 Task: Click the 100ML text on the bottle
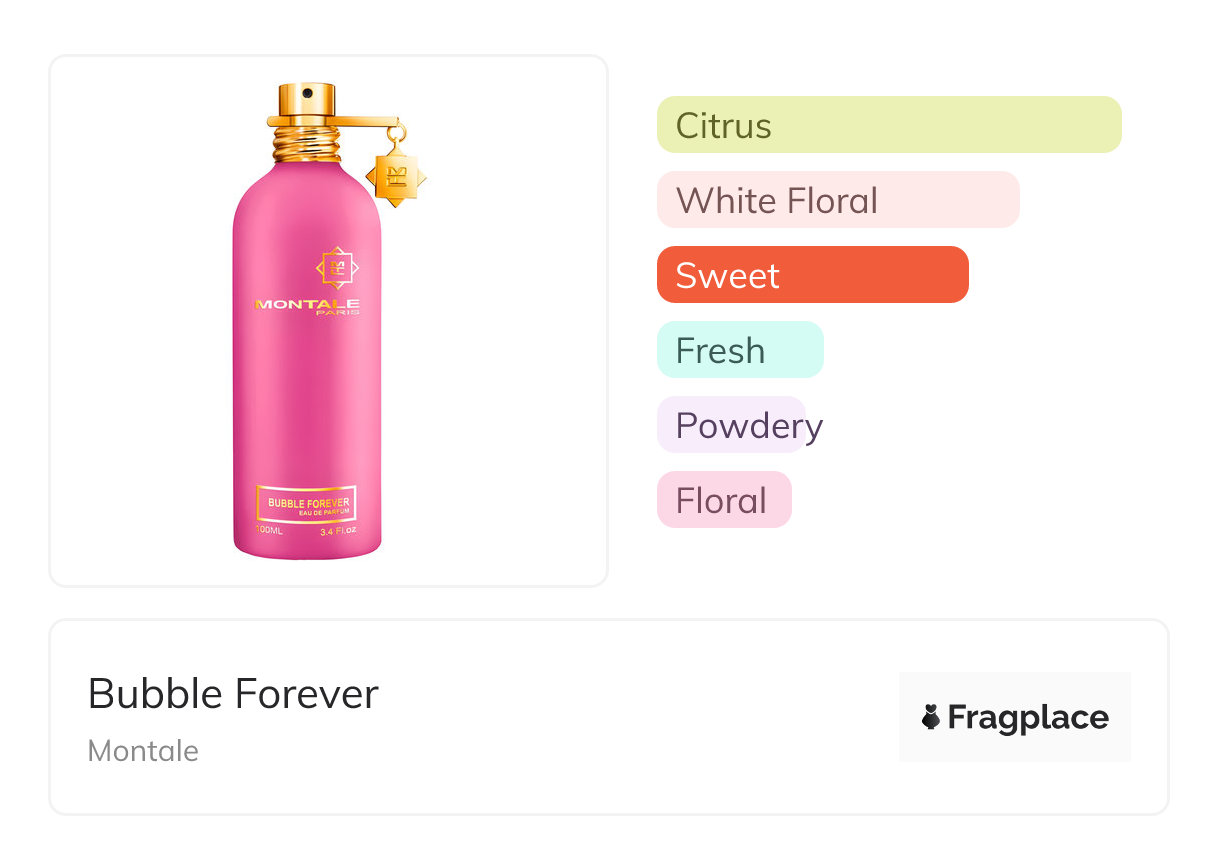coord(270,530)
